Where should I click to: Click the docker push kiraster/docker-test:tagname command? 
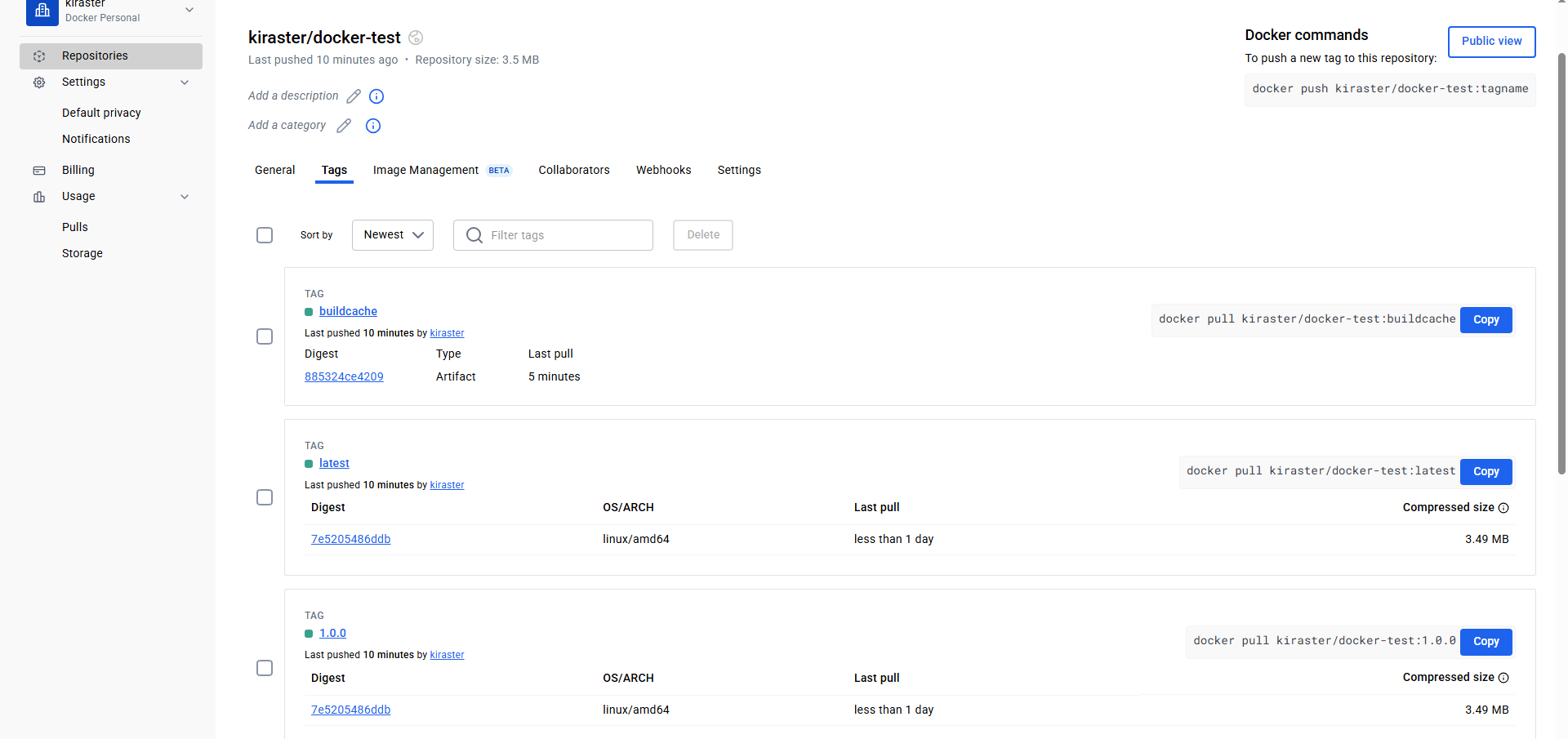(1390, 89)
